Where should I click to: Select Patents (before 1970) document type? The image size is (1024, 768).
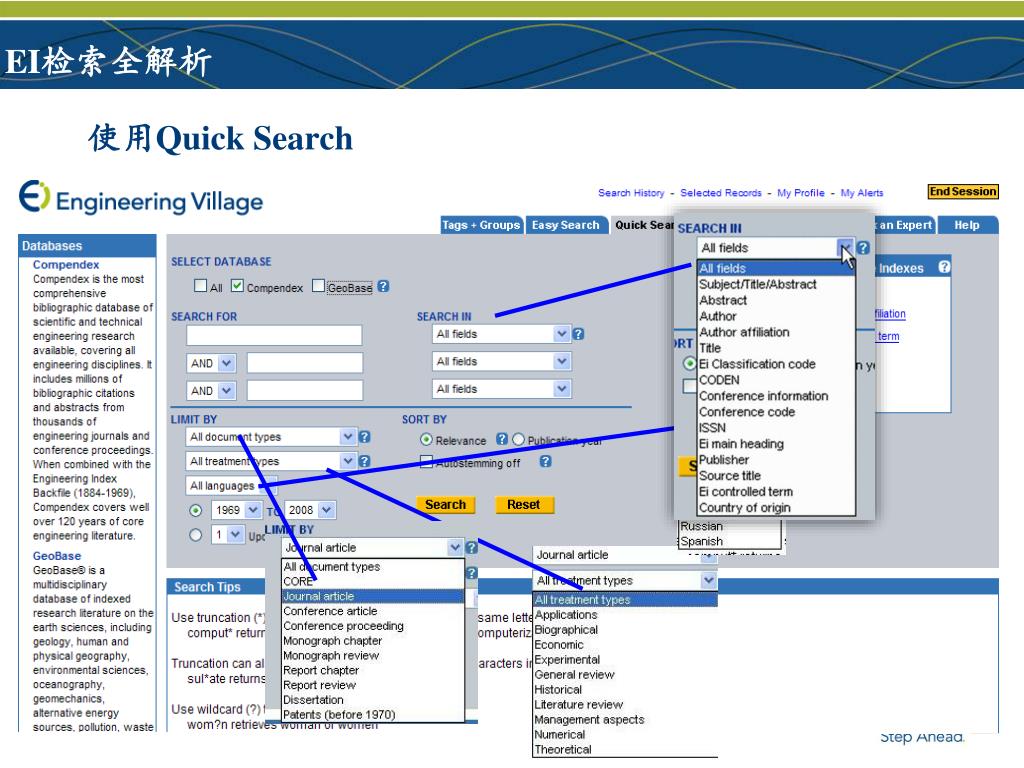click(373, 714)
